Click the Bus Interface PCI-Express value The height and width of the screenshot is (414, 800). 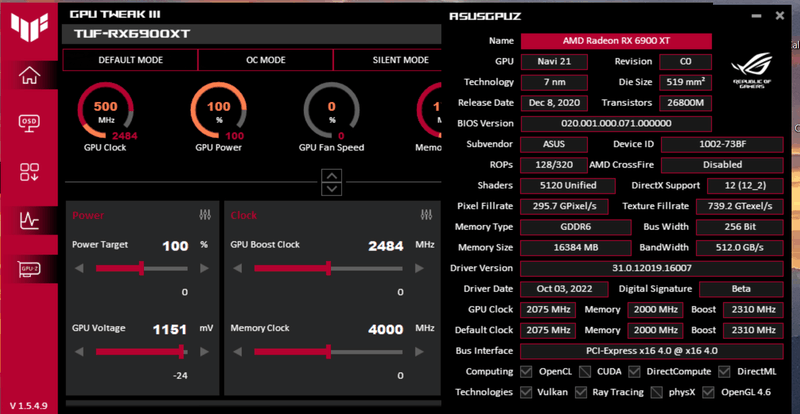(x=652, y=351)
